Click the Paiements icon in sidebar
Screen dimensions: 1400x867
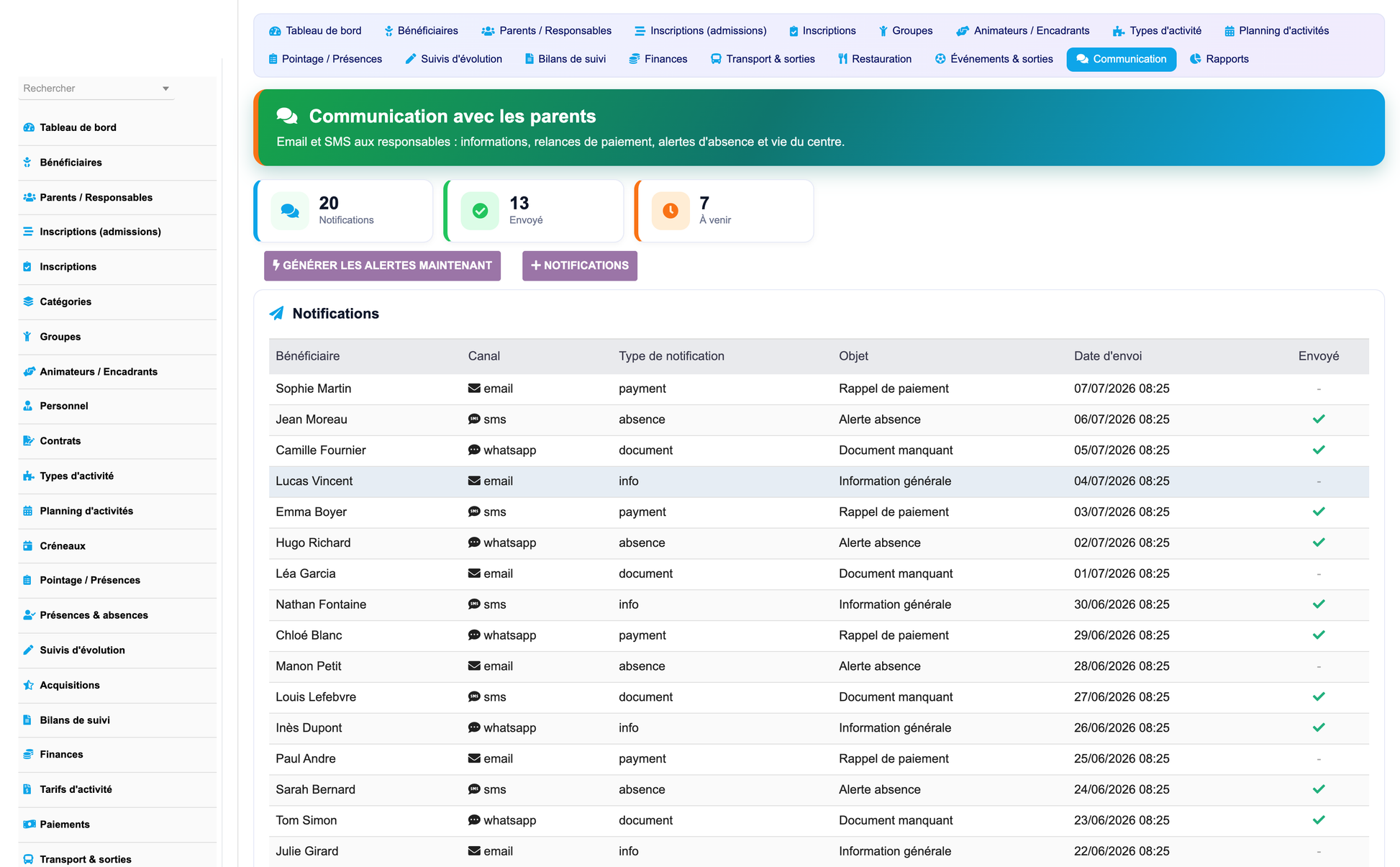29,825
